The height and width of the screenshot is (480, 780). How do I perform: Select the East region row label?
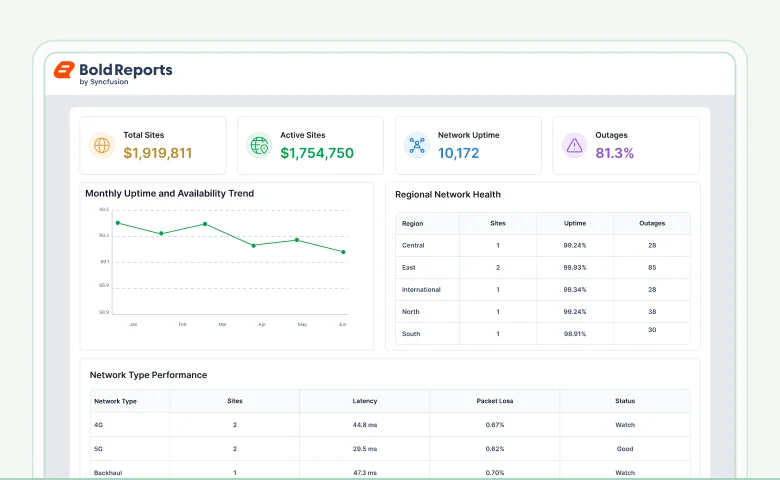tap(408, 268)
